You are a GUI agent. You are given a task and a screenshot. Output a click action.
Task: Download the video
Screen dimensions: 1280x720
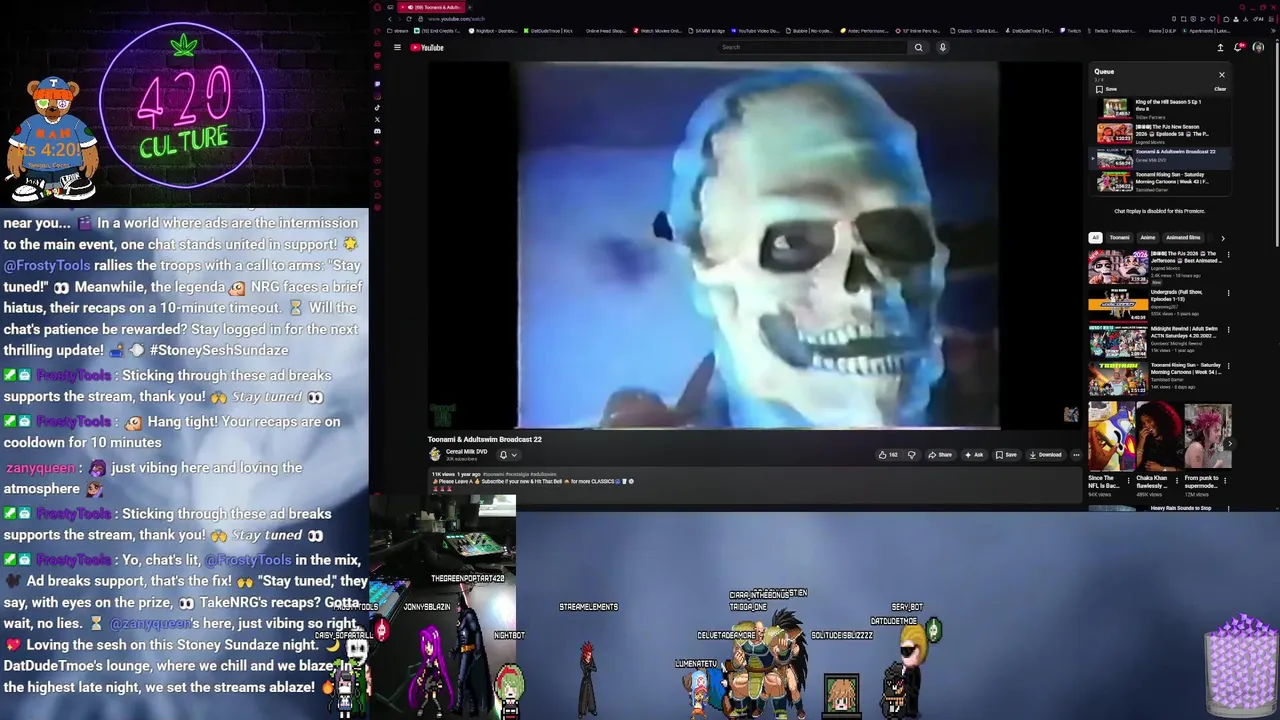(x=1045, y=455)
